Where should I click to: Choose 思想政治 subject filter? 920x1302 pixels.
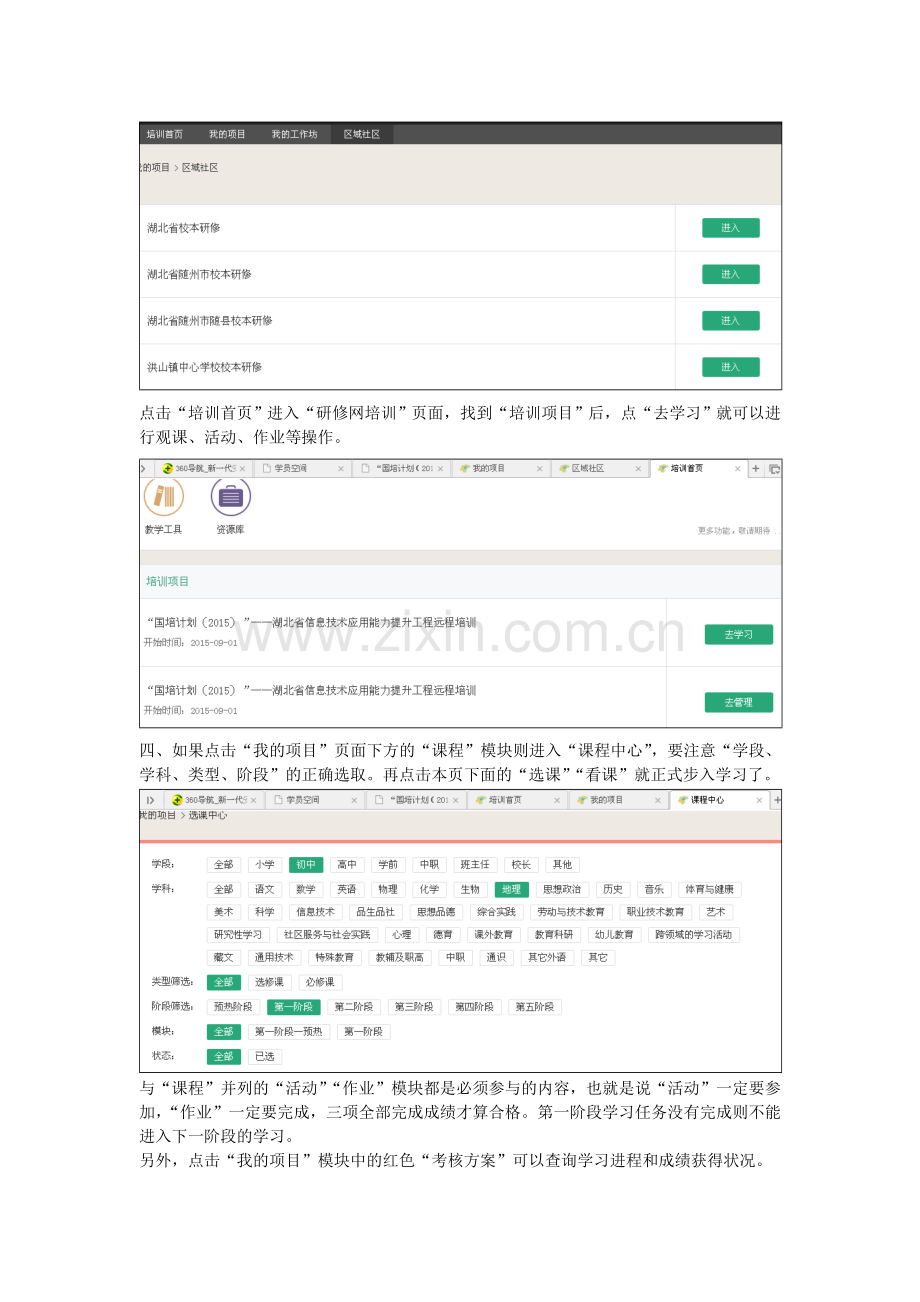click(x=562, y=889)
